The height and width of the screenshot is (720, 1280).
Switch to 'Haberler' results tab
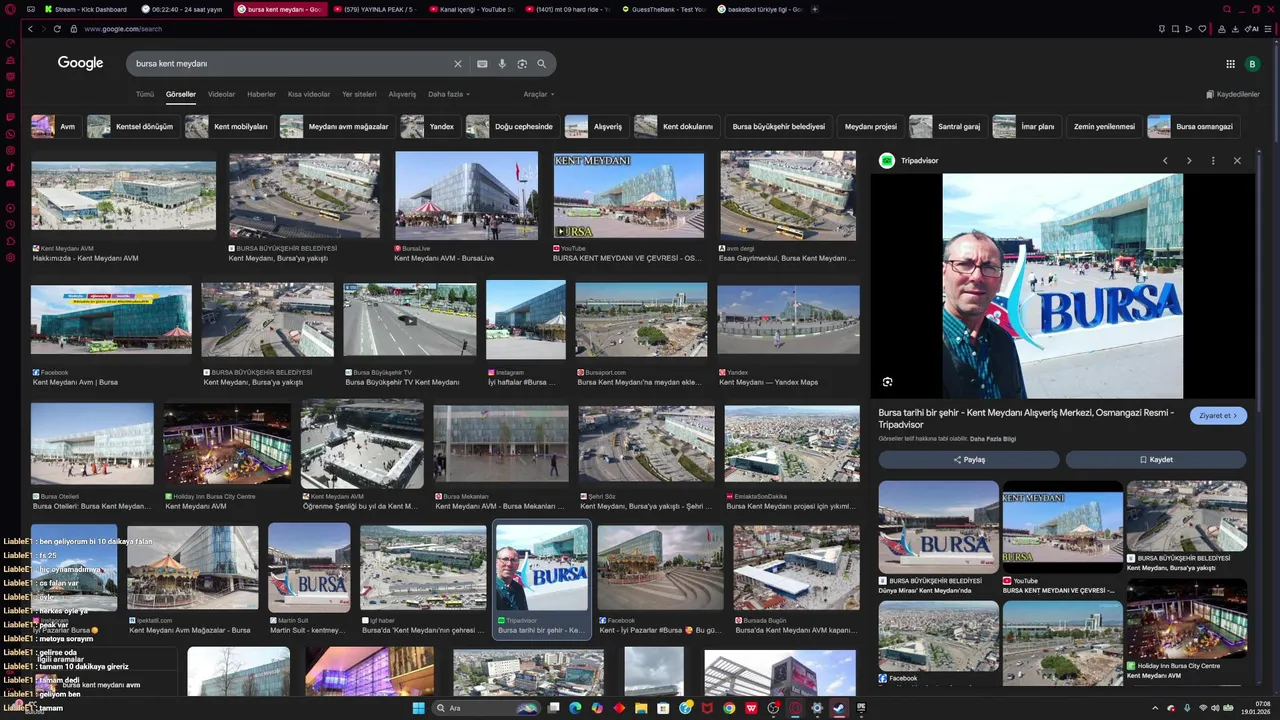[x=261, y=94]
